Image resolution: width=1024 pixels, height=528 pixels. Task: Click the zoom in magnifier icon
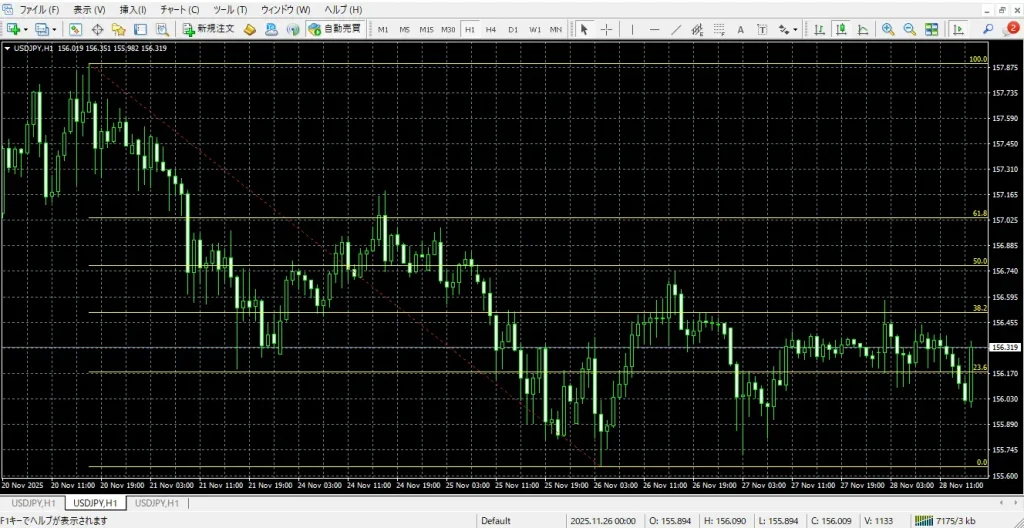point(887,29)
